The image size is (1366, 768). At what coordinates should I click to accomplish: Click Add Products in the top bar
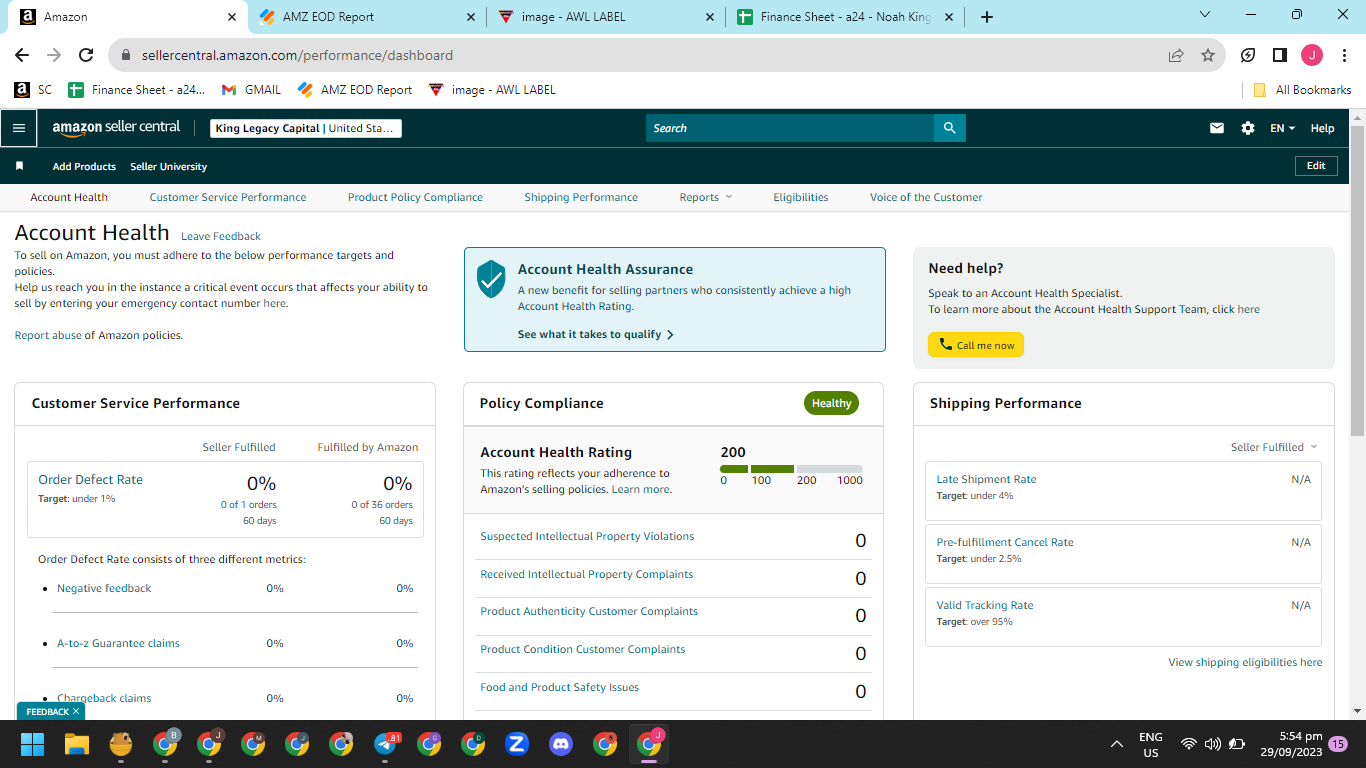tap(84, 166)
